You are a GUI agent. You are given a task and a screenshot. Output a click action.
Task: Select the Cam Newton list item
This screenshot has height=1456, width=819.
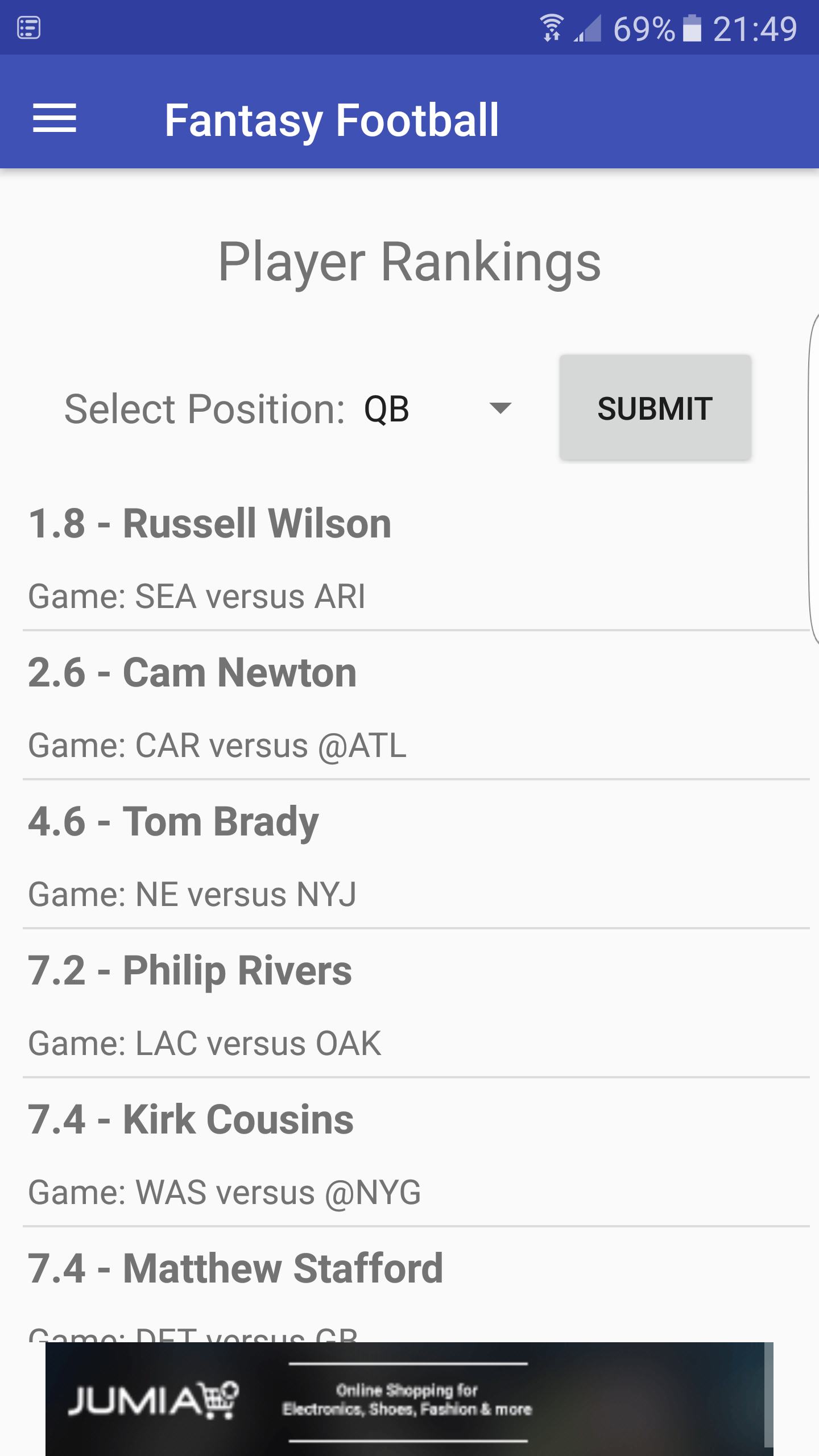416,705
